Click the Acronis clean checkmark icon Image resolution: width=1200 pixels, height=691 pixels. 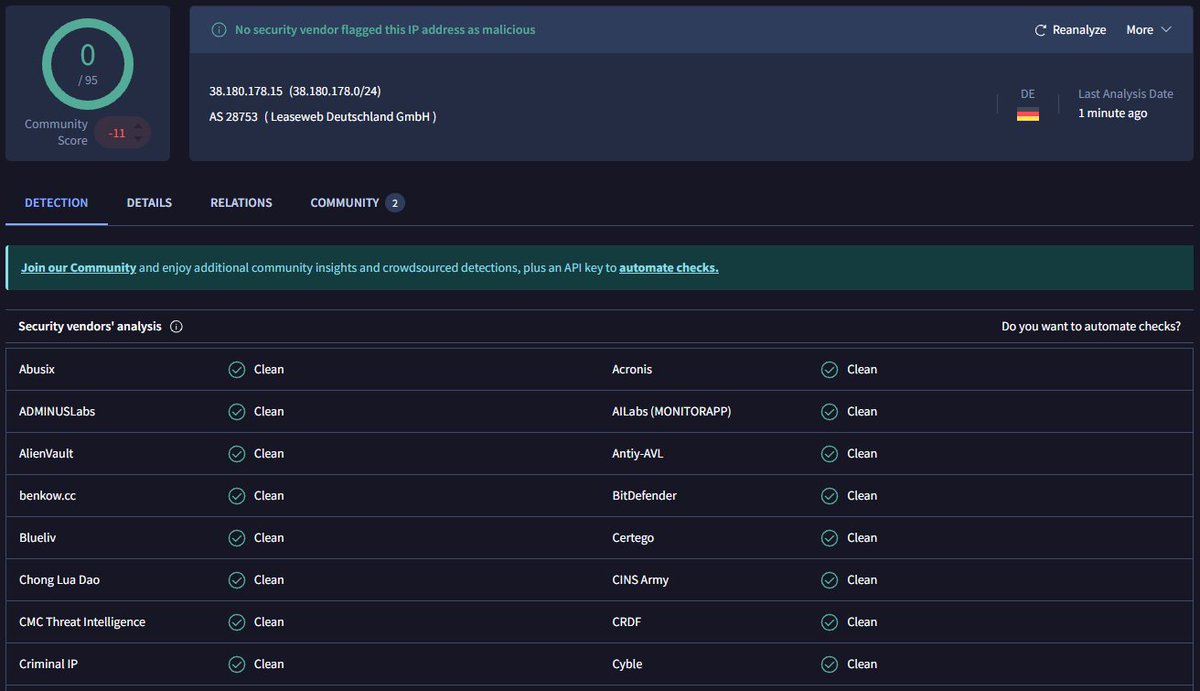click(830, 370)
